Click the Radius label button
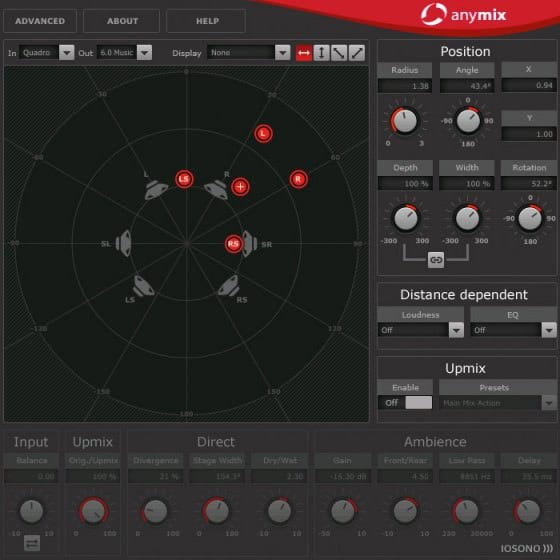The width and height of the screenshot is (560, 560). 405,70
